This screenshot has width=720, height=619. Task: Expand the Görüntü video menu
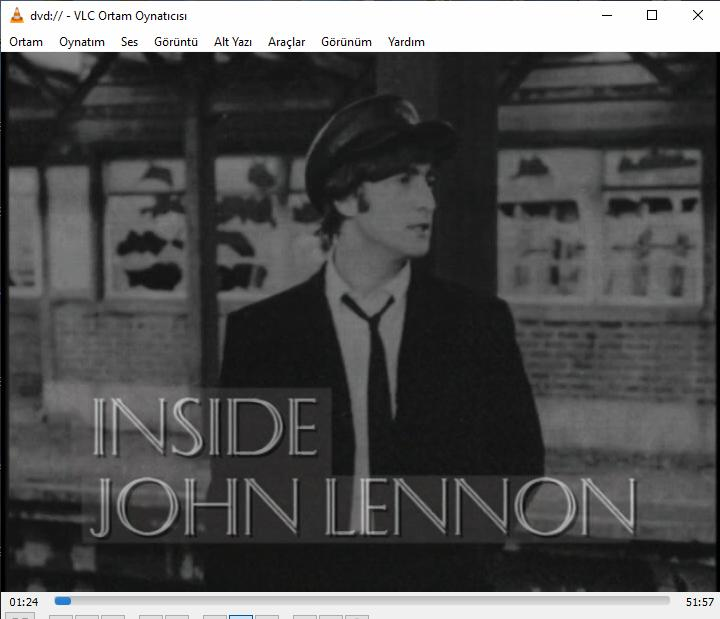coord(176,42)
